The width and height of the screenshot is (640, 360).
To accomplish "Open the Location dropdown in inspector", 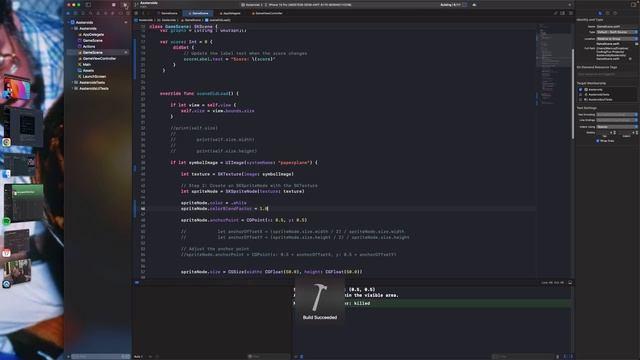I will (x=617, y=39).
